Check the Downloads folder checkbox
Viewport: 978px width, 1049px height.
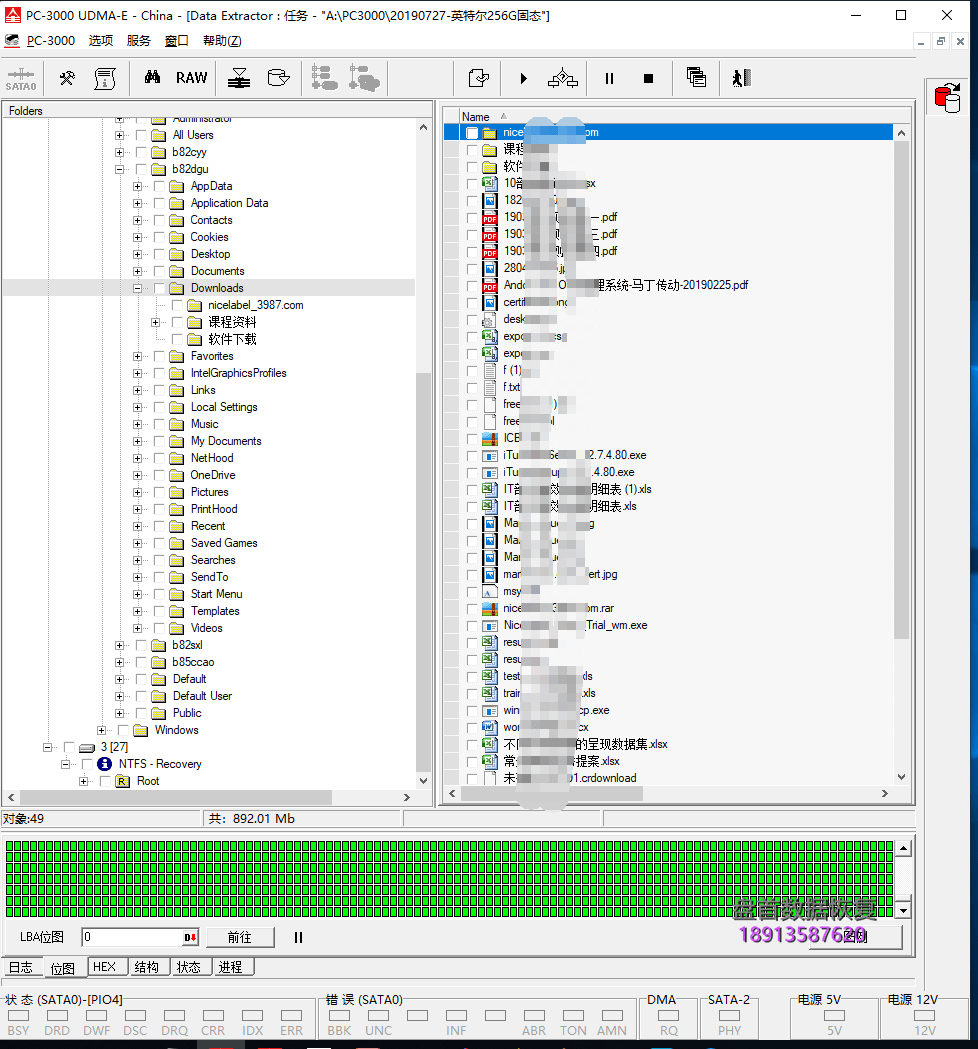(159, 288)
